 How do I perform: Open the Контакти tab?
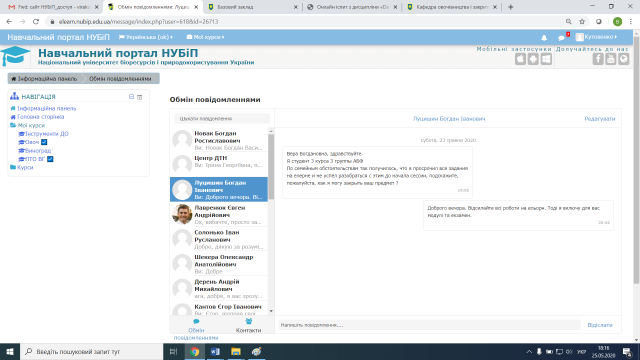click(248, 326)
